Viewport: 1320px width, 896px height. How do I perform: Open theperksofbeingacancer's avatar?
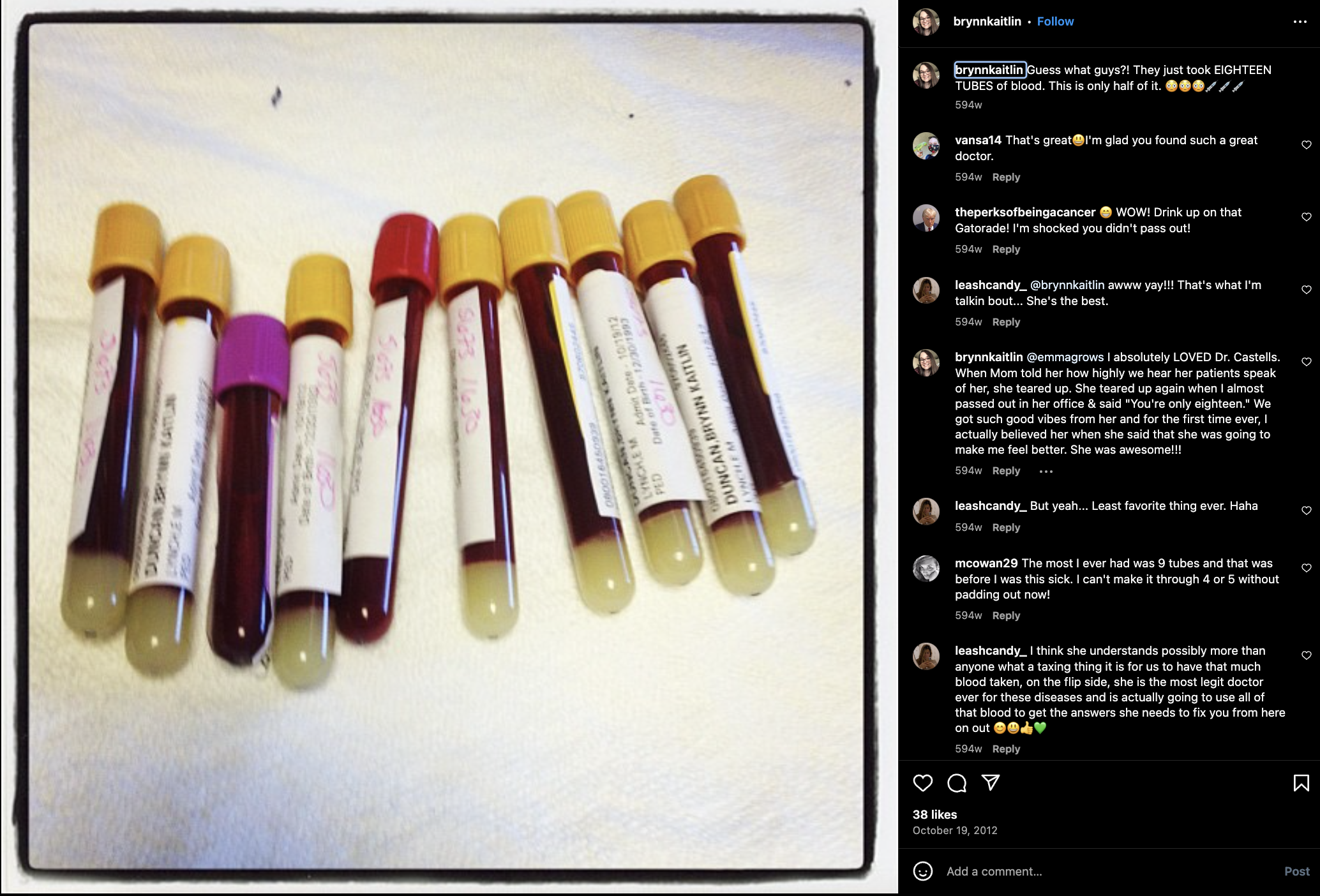coord(926,218)
